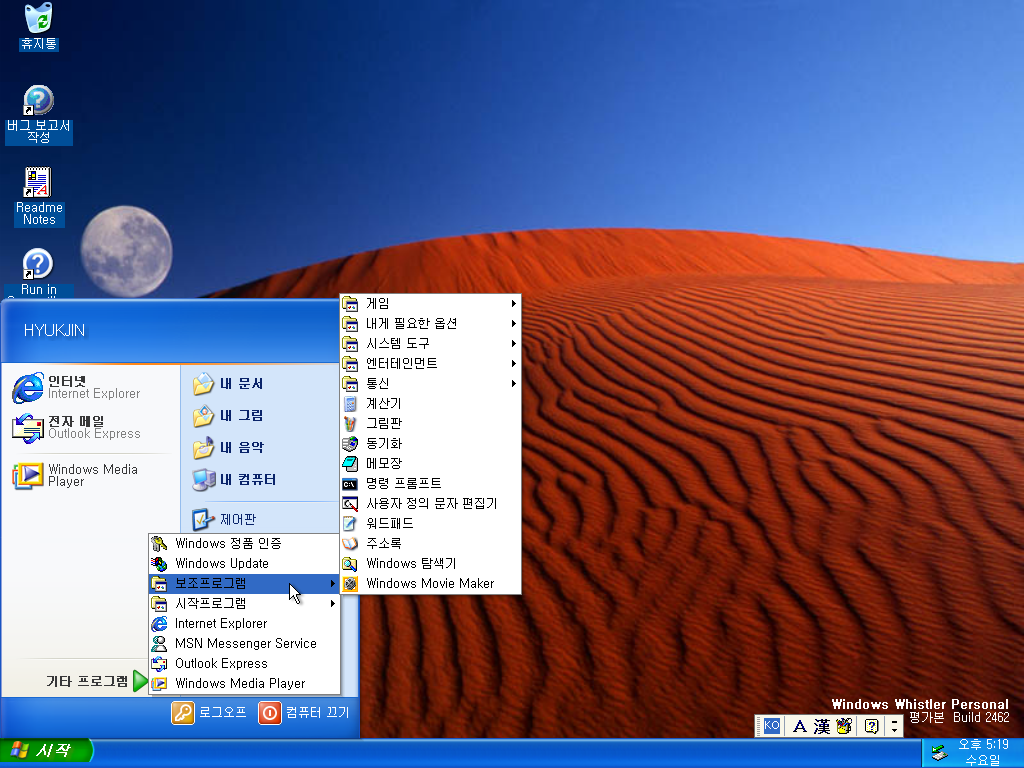Select Windows Update in programs menu
This screenshot has height=768, width=1024.
pos(245,563)
